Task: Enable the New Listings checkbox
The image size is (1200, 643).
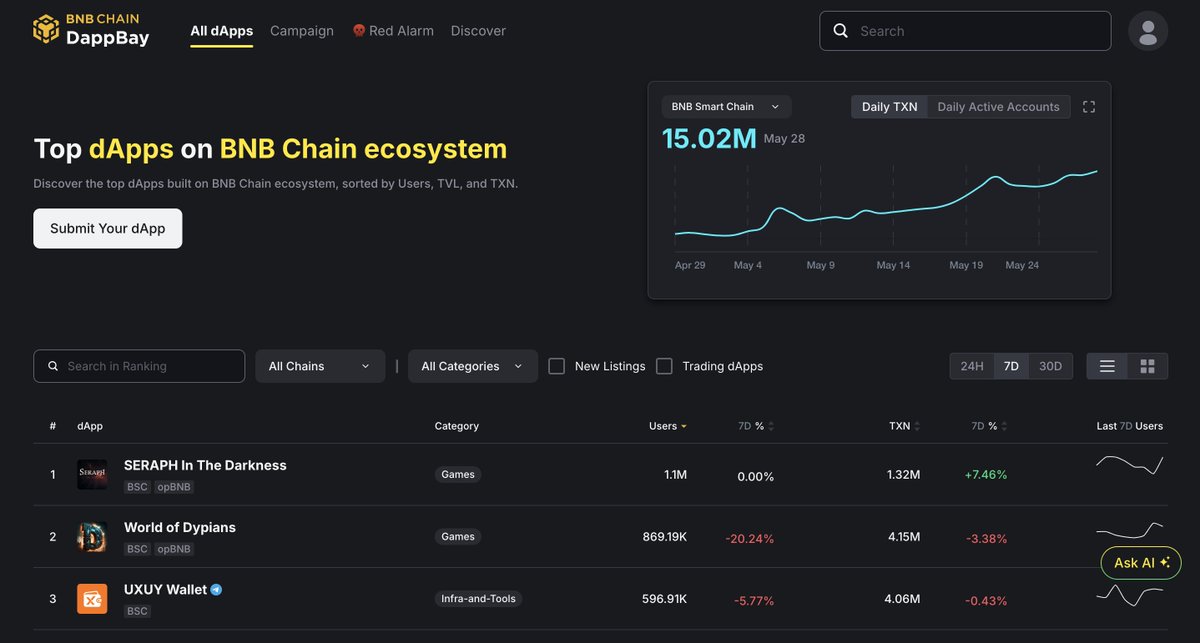Action: coord(557,366)
